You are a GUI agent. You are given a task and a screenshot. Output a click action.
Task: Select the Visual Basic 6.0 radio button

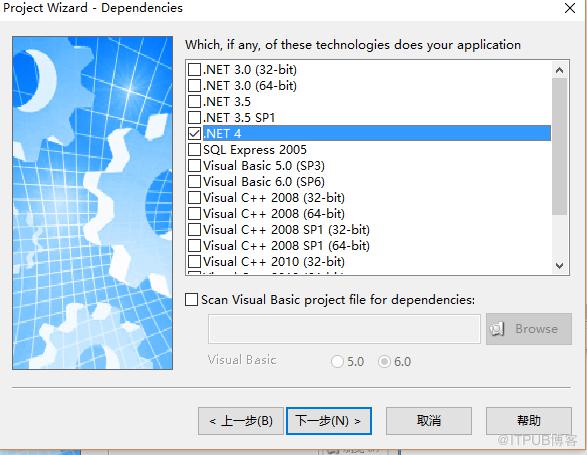[384, 361]
